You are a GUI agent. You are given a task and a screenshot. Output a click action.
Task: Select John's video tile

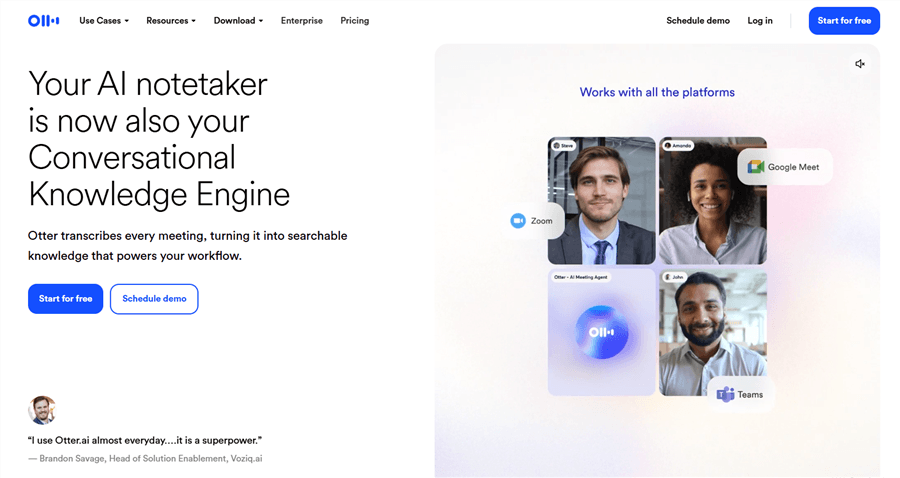click(x=713, y=333)
